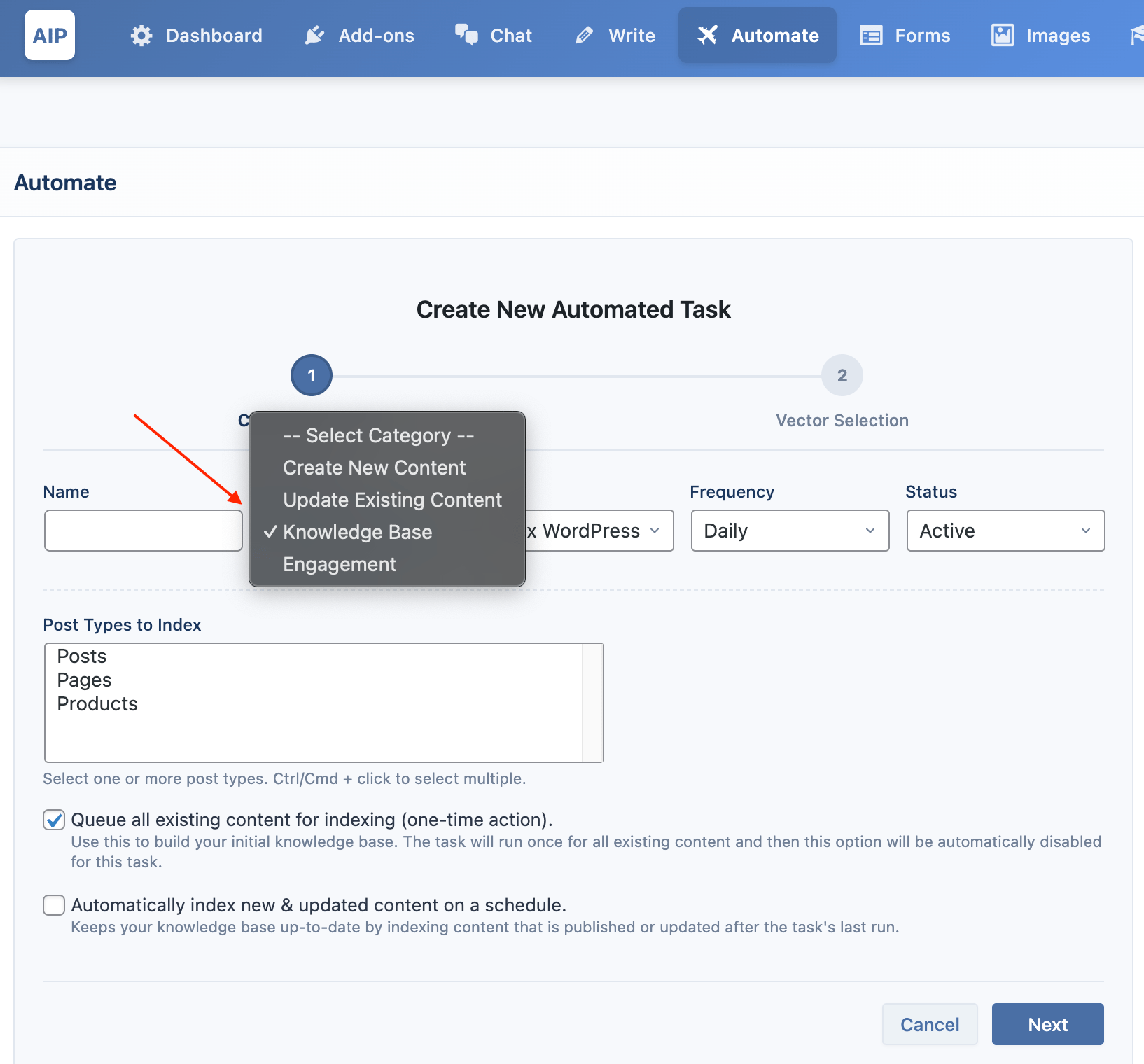Uncheck Queue all existing content checkbox
The width and height of the screenshot is (1144, 1064).
(54, 820)
